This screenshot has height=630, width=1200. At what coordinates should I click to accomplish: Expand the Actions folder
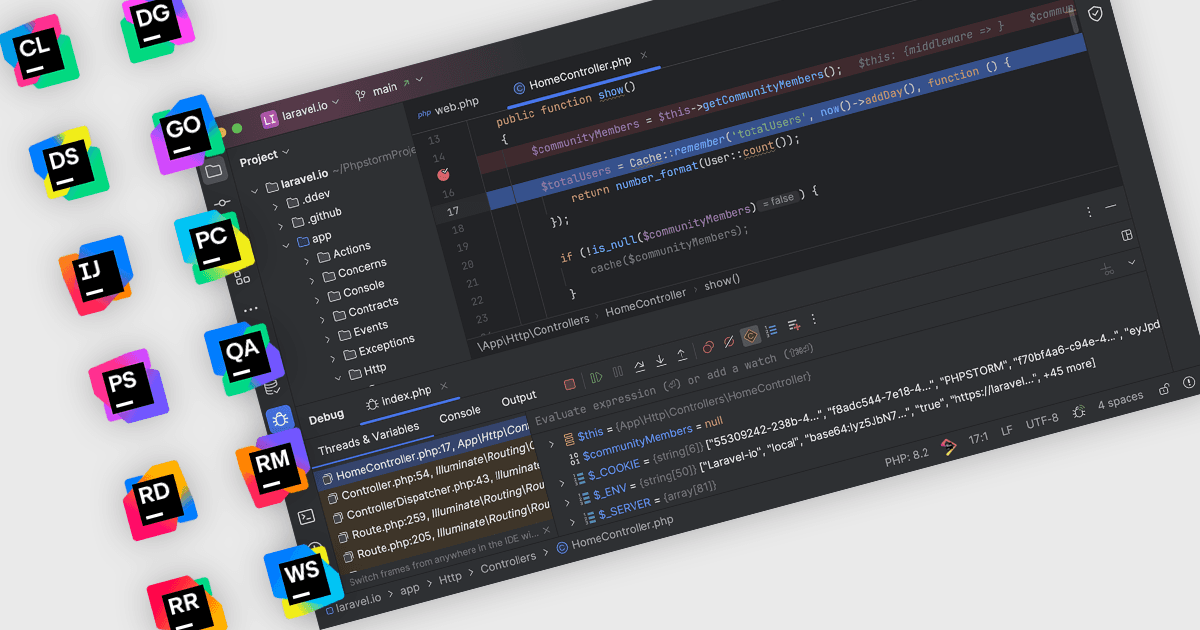click(307, 260)
